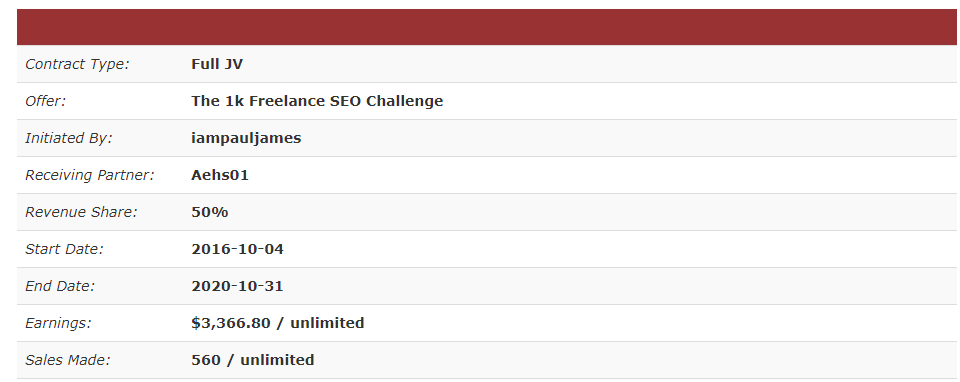Viewport: 960px width, 382px height.
Task: Click the Sales Made label
Action: coord(68,360)
